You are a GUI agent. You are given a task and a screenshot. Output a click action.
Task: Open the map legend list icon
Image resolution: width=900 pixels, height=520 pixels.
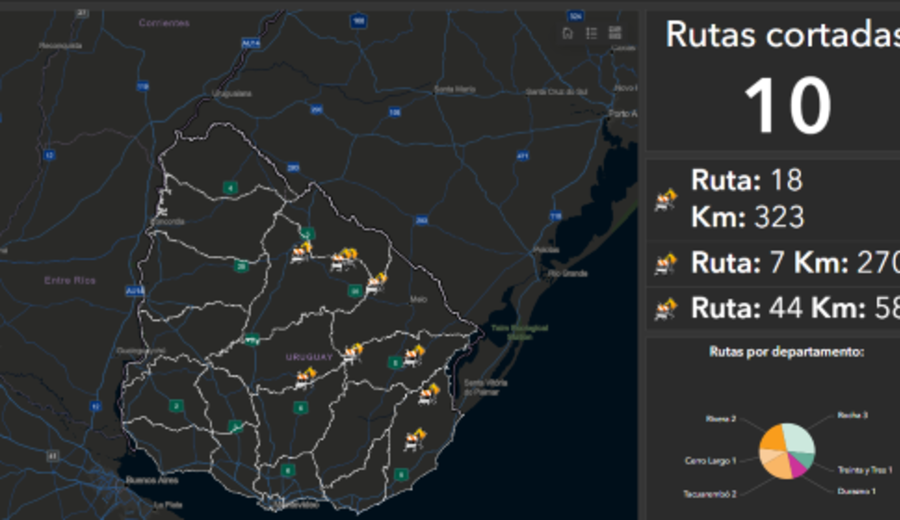point(591,33)
